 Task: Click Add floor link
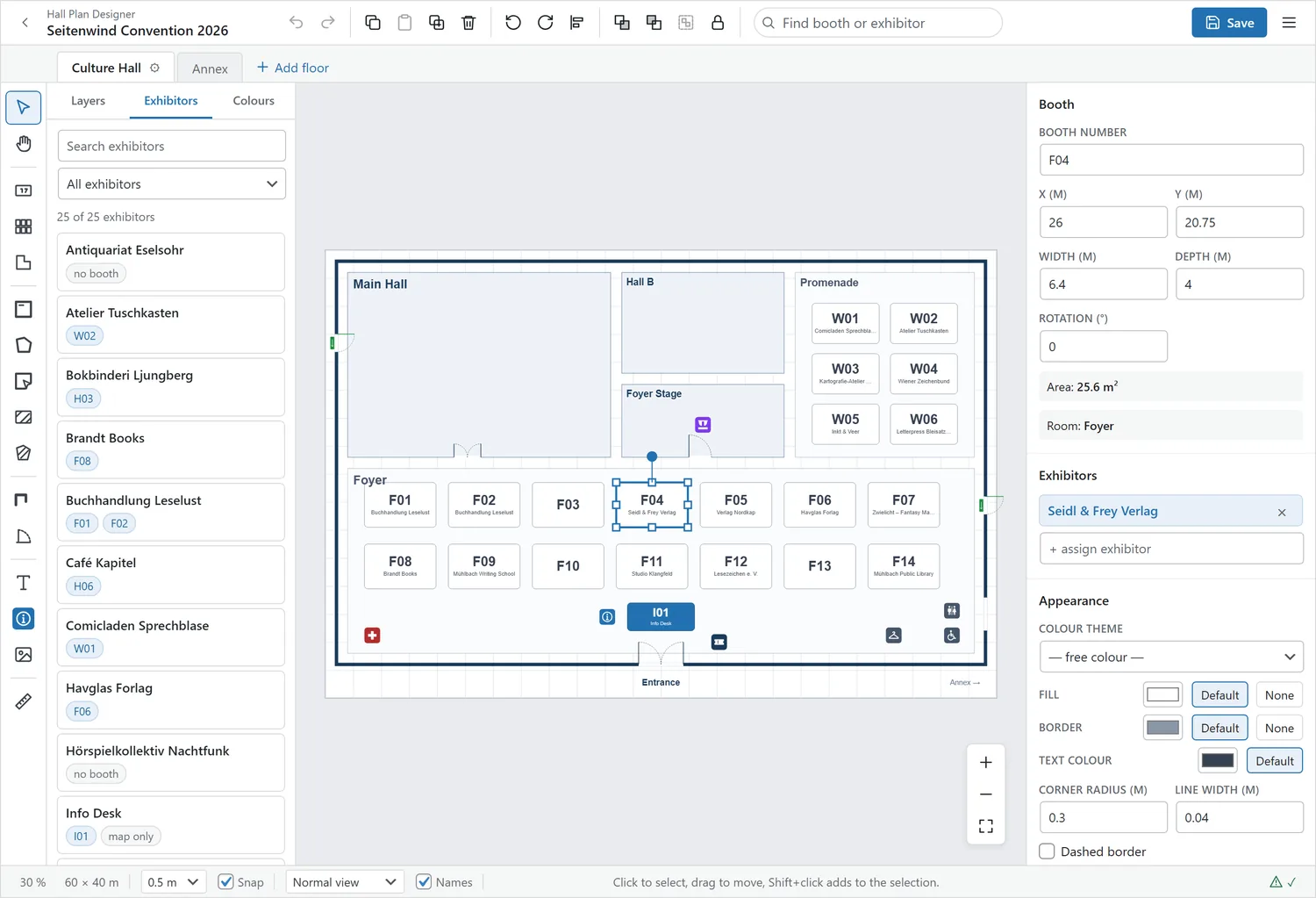[293, 68]
